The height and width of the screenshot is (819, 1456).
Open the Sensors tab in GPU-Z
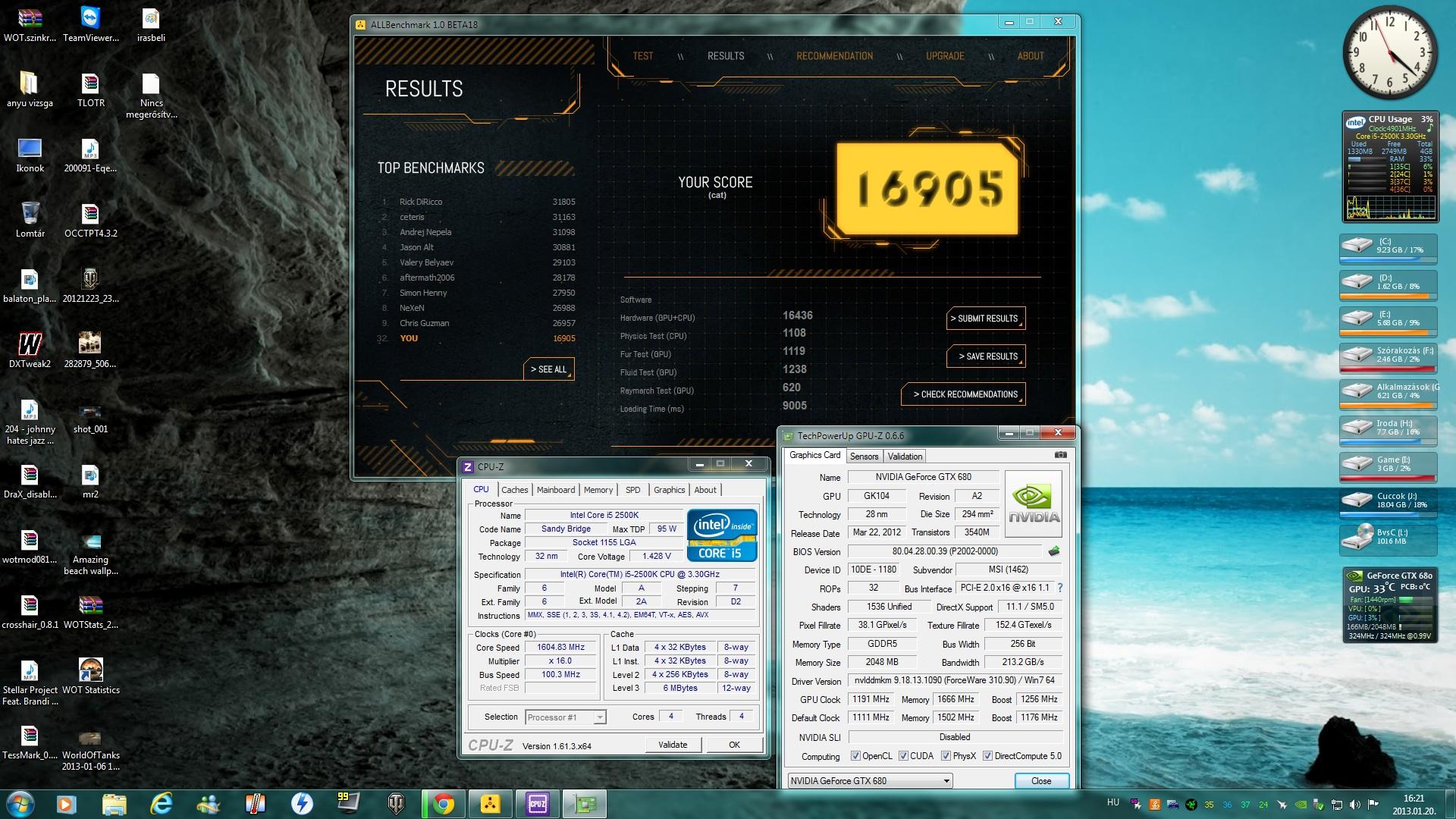(864, 457)
